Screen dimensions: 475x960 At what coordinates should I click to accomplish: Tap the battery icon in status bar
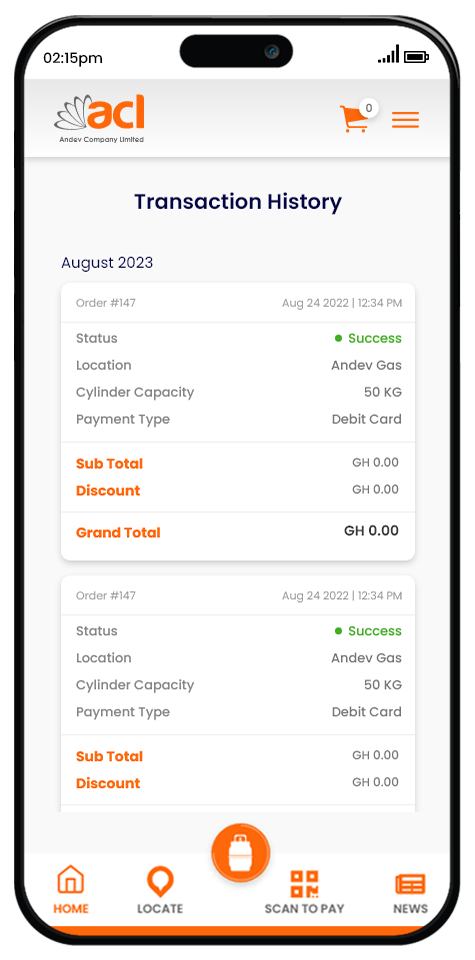(417, 57)
